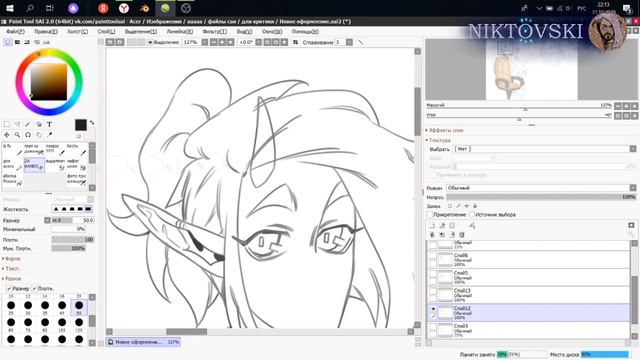Delete the selected layer (trash icon)
The image size is (640, 360).
[462, 235]
